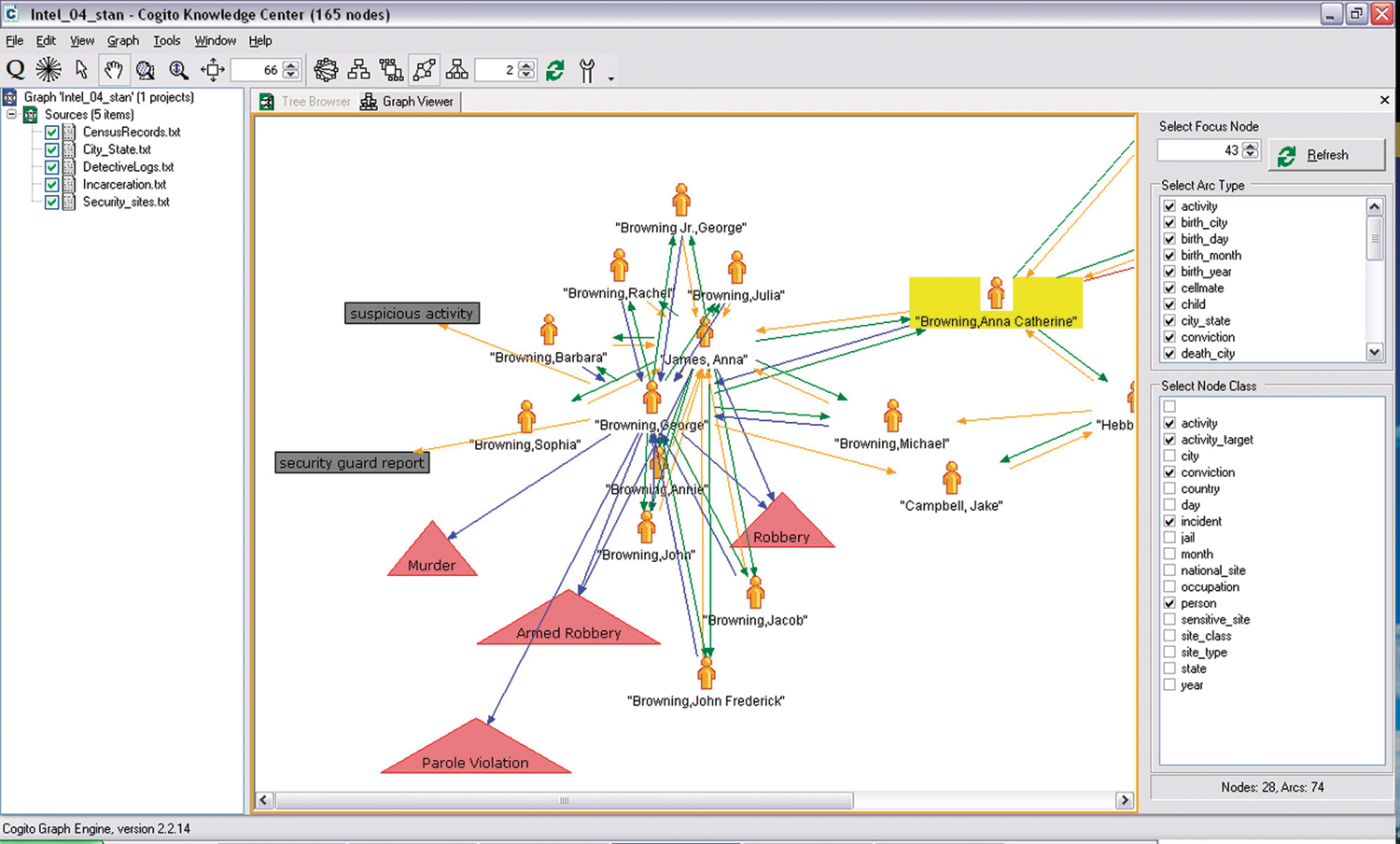The image size is (1400, 844).
Task: Click the radial starburst layout icon
Action: click(x=49, y=70)
